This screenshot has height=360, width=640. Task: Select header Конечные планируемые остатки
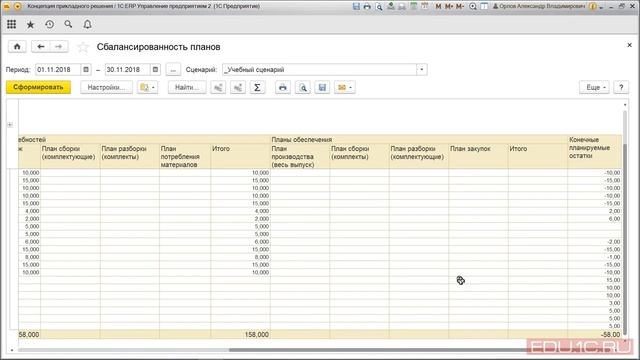point(594,152)
